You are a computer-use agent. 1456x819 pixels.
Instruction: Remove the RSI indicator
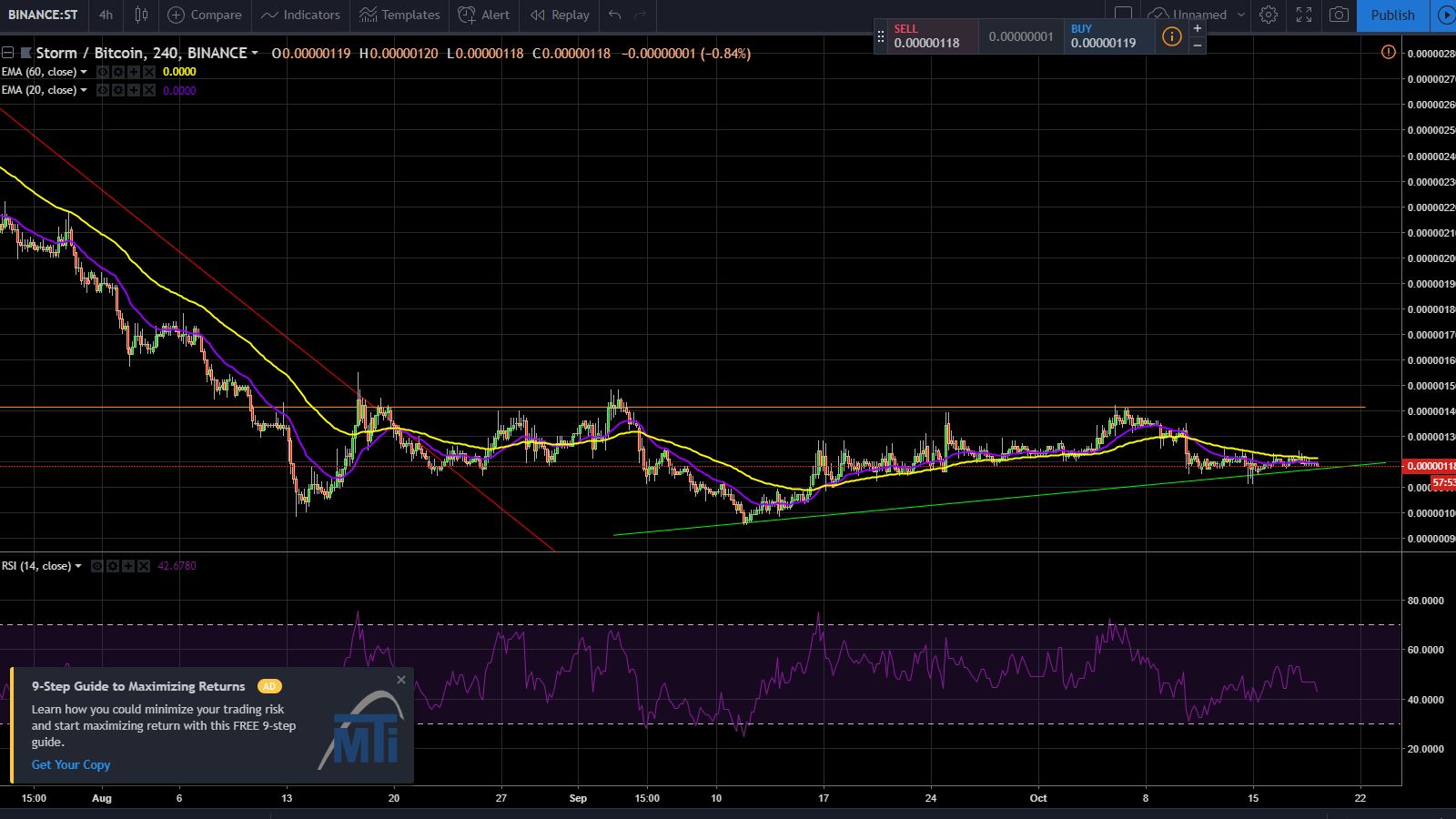click(144, 566)
